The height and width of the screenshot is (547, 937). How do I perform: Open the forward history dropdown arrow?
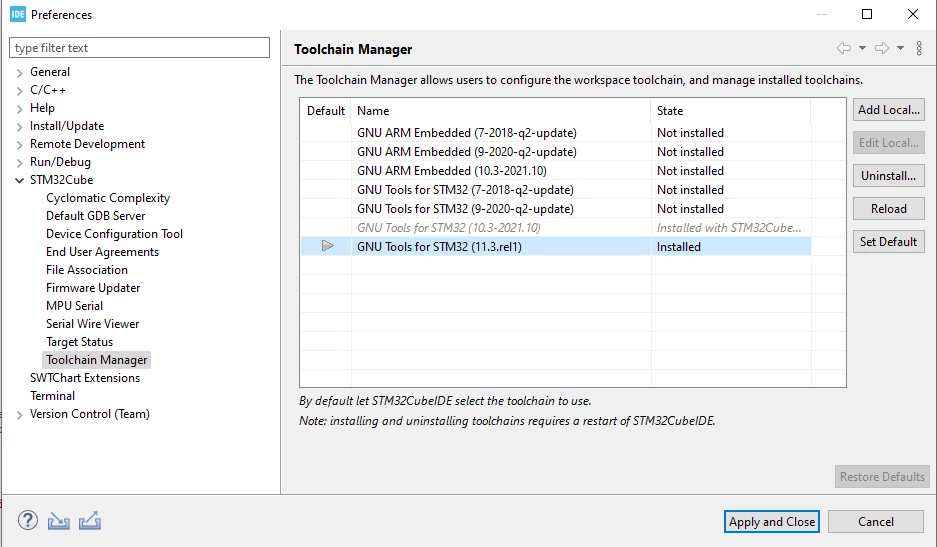pos(900,48)
